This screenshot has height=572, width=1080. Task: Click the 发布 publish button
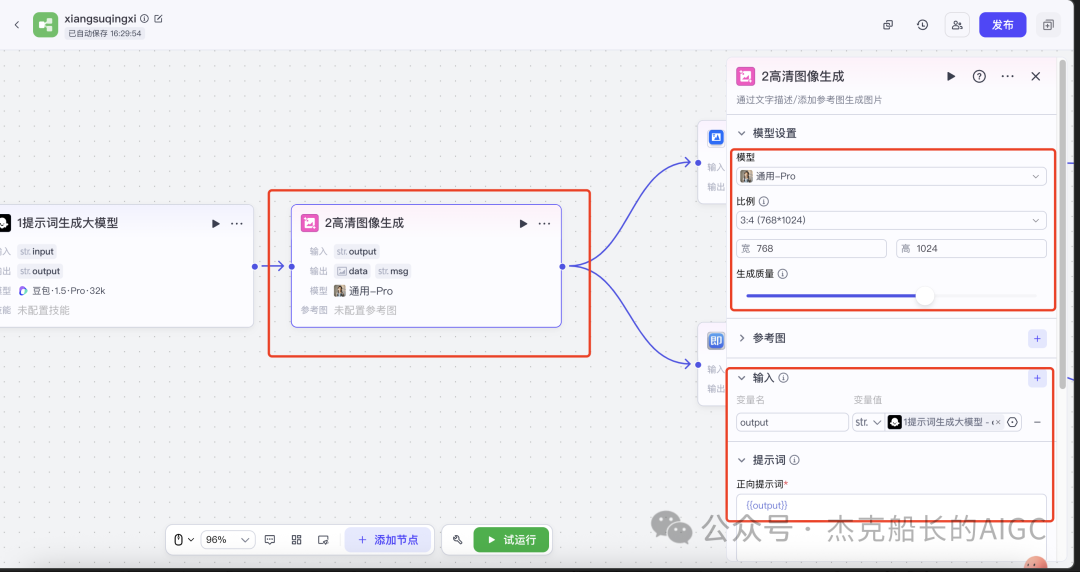[1002, 25]
